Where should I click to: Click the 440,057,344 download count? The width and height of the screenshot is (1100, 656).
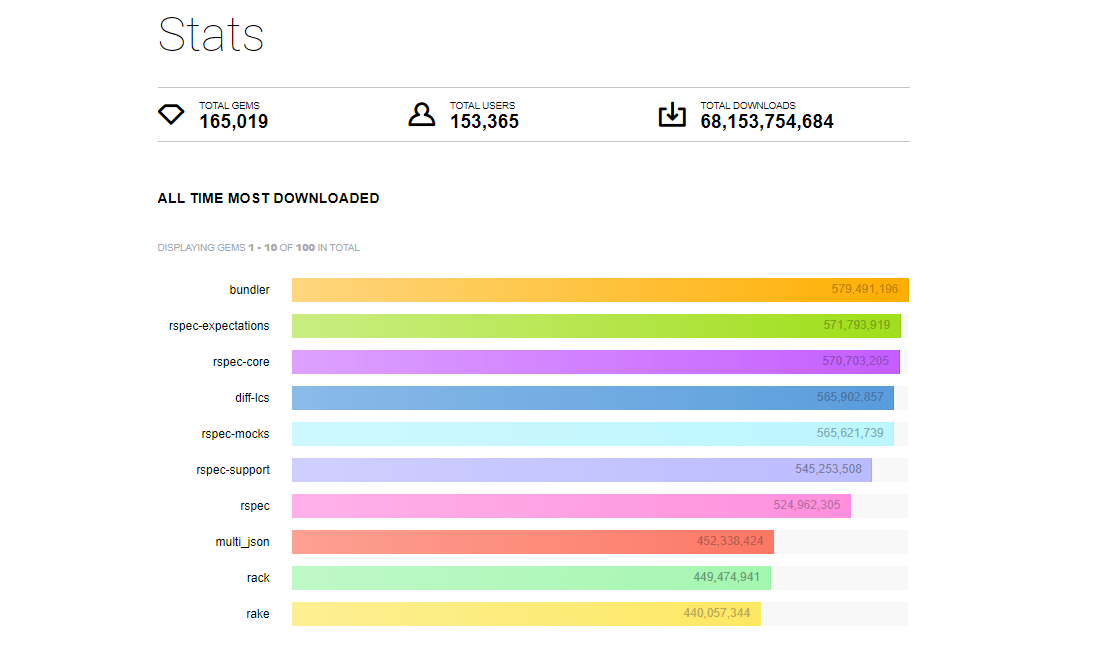point(716,613)
